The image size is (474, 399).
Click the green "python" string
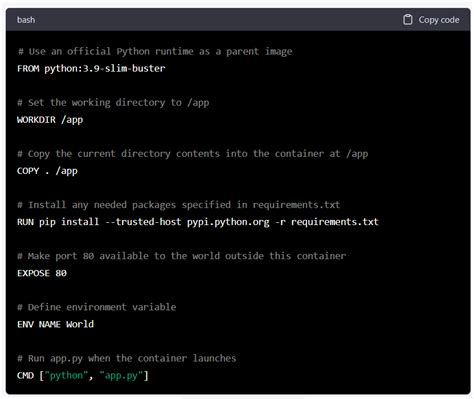coord(66,376)
